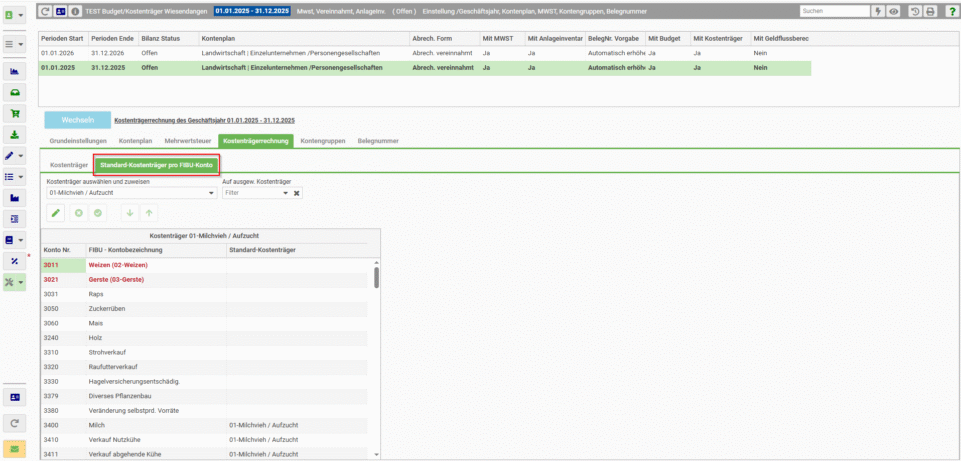Screen dimensions: 961x461
Task: Click the green up arrow button
Action: click(149, 213)
